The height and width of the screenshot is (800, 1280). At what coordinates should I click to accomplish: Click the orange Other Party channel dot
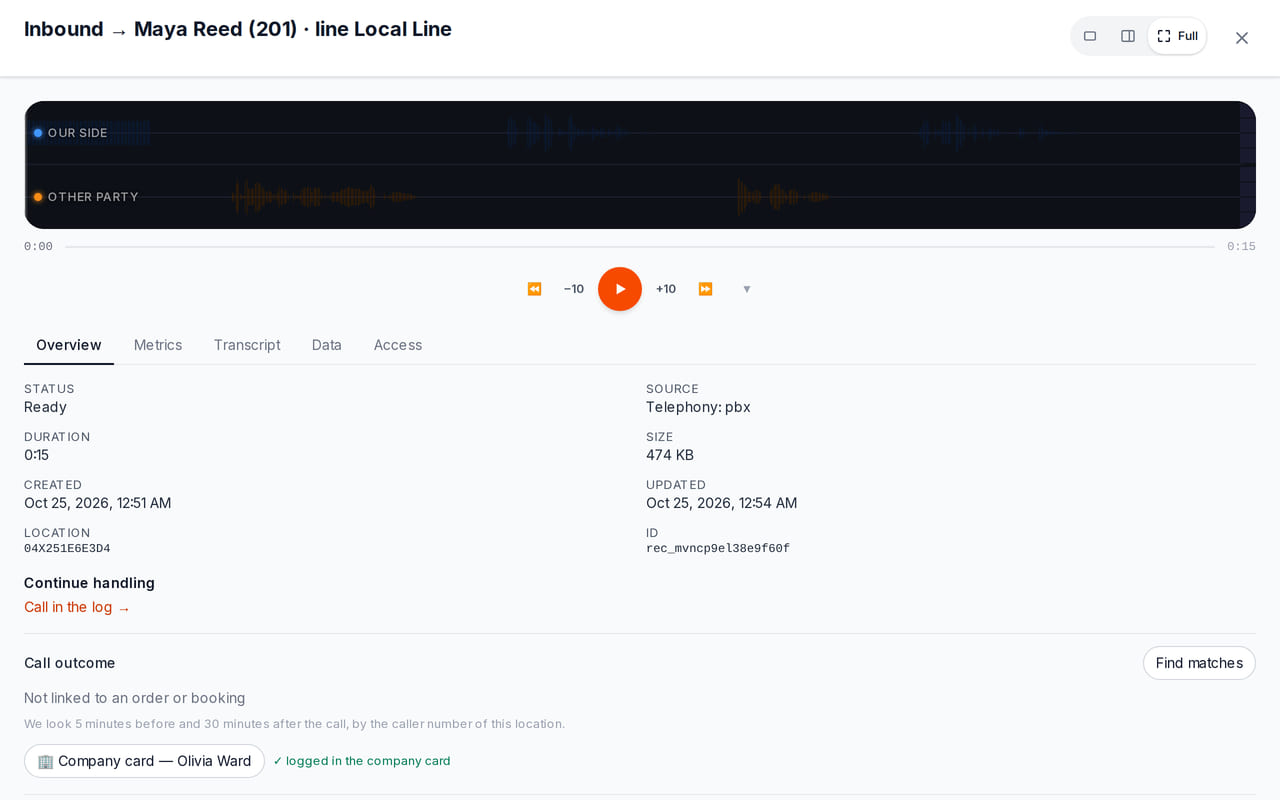(38, 197)
